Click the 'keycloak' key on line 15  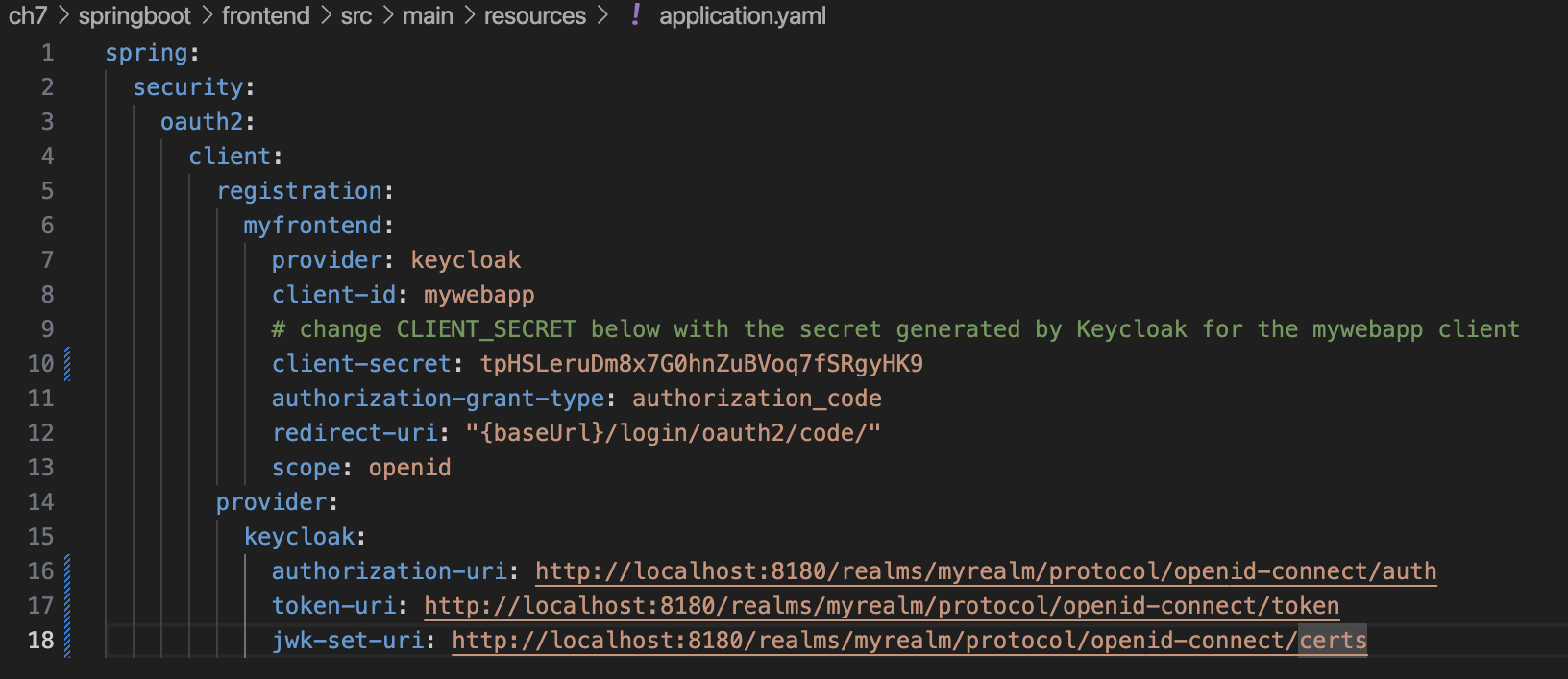[x=299, y=537]
